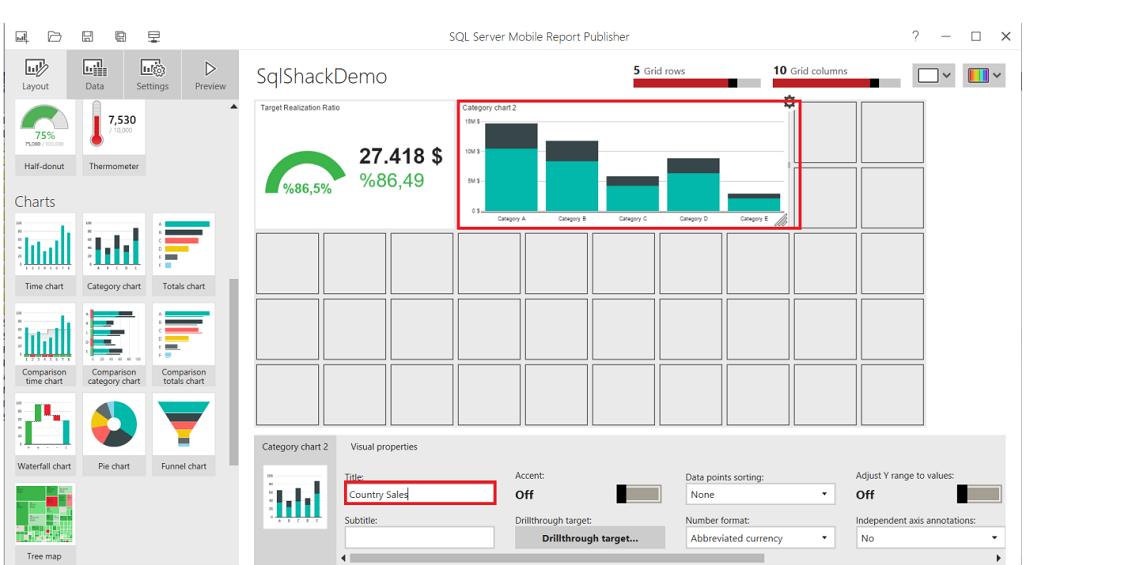Open the Independent axis annotations dropdown
This screenshot has width=1136, height=565.
[929, 538]
